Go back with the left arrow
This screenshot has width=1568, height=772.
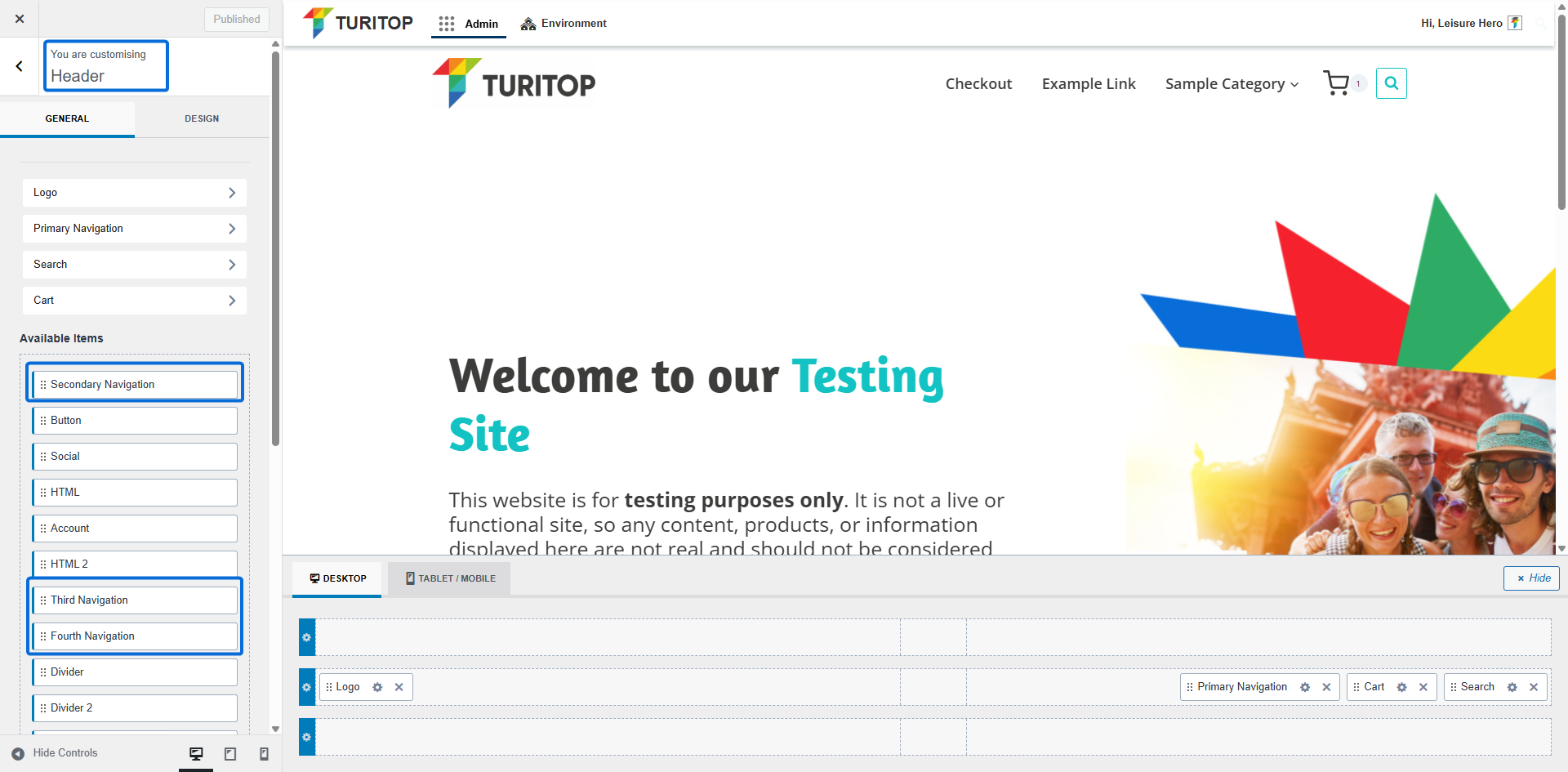(20, 66)
